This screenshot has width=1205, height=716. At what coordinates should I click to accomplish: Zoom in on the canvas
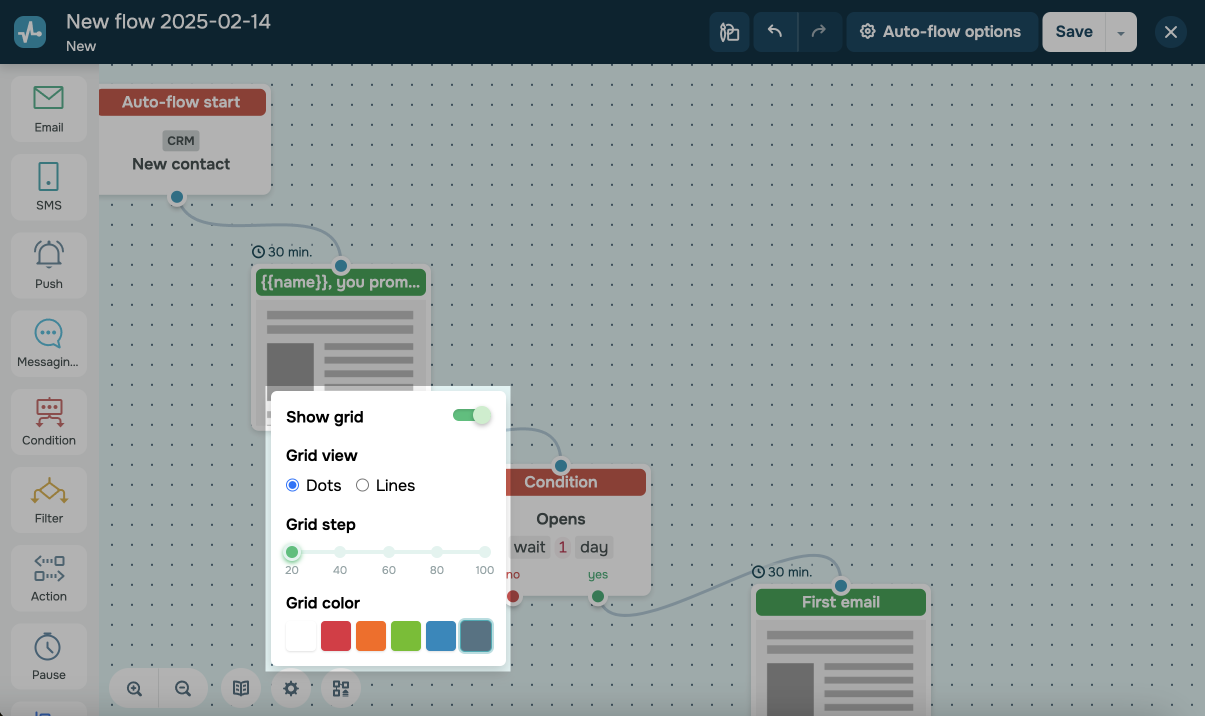[x=135, y=688]
